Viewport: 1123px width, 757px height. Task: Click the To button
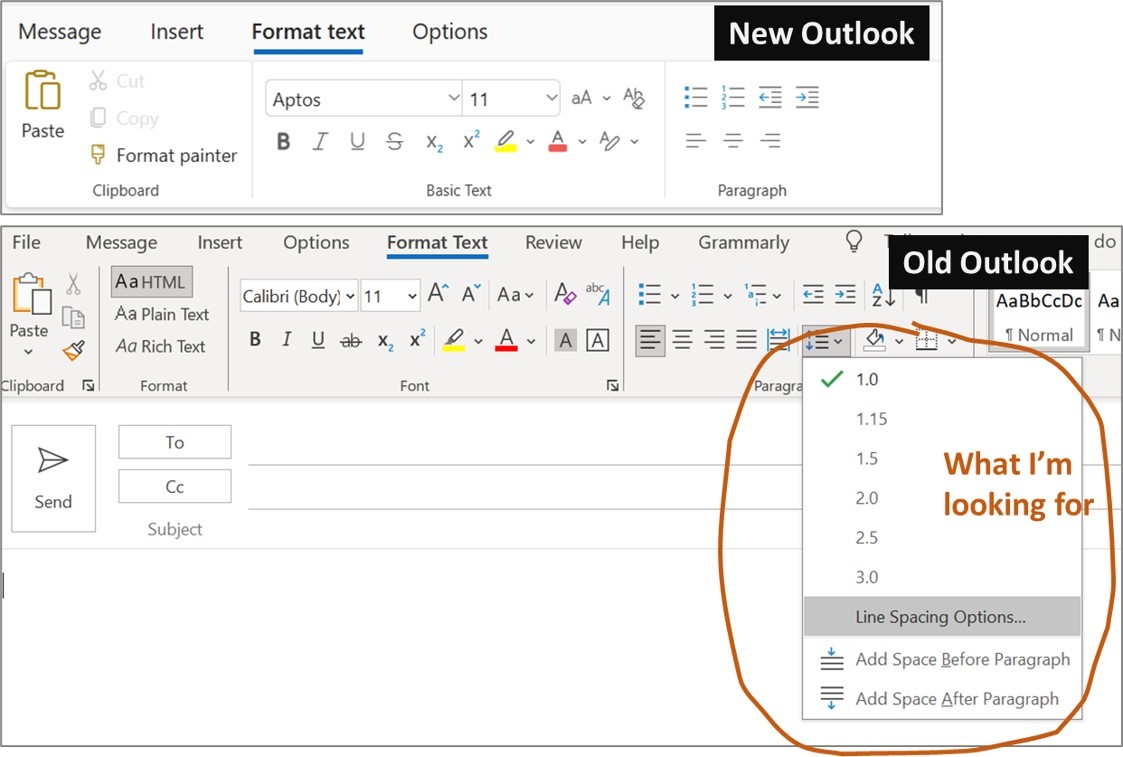click(x=175, y=442)
